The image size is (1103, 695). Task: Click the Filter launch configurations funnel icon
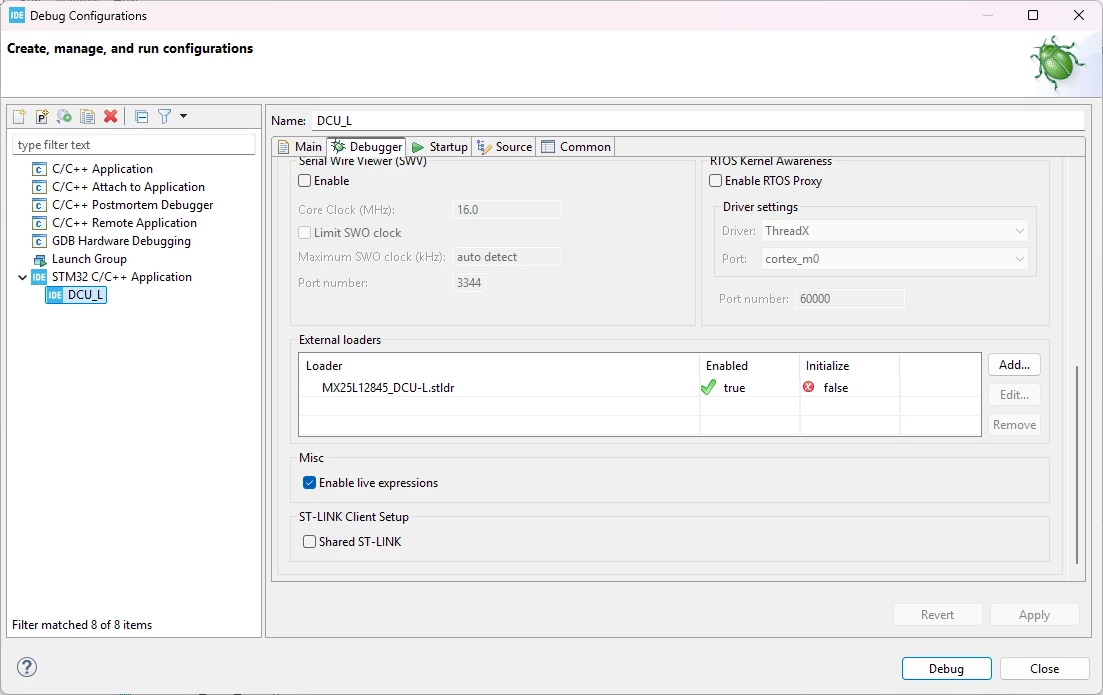(x=164, y=117)
